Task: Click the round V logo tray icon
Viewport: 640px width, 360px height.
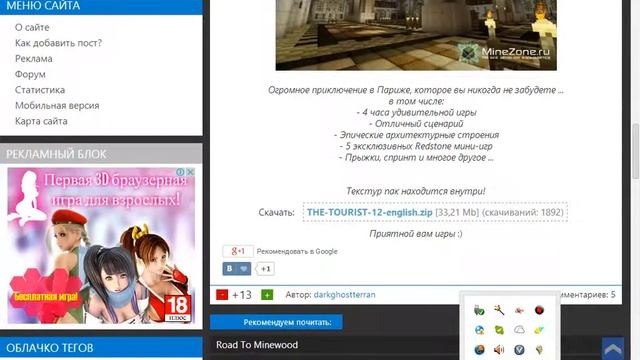Action: (519, 350)
